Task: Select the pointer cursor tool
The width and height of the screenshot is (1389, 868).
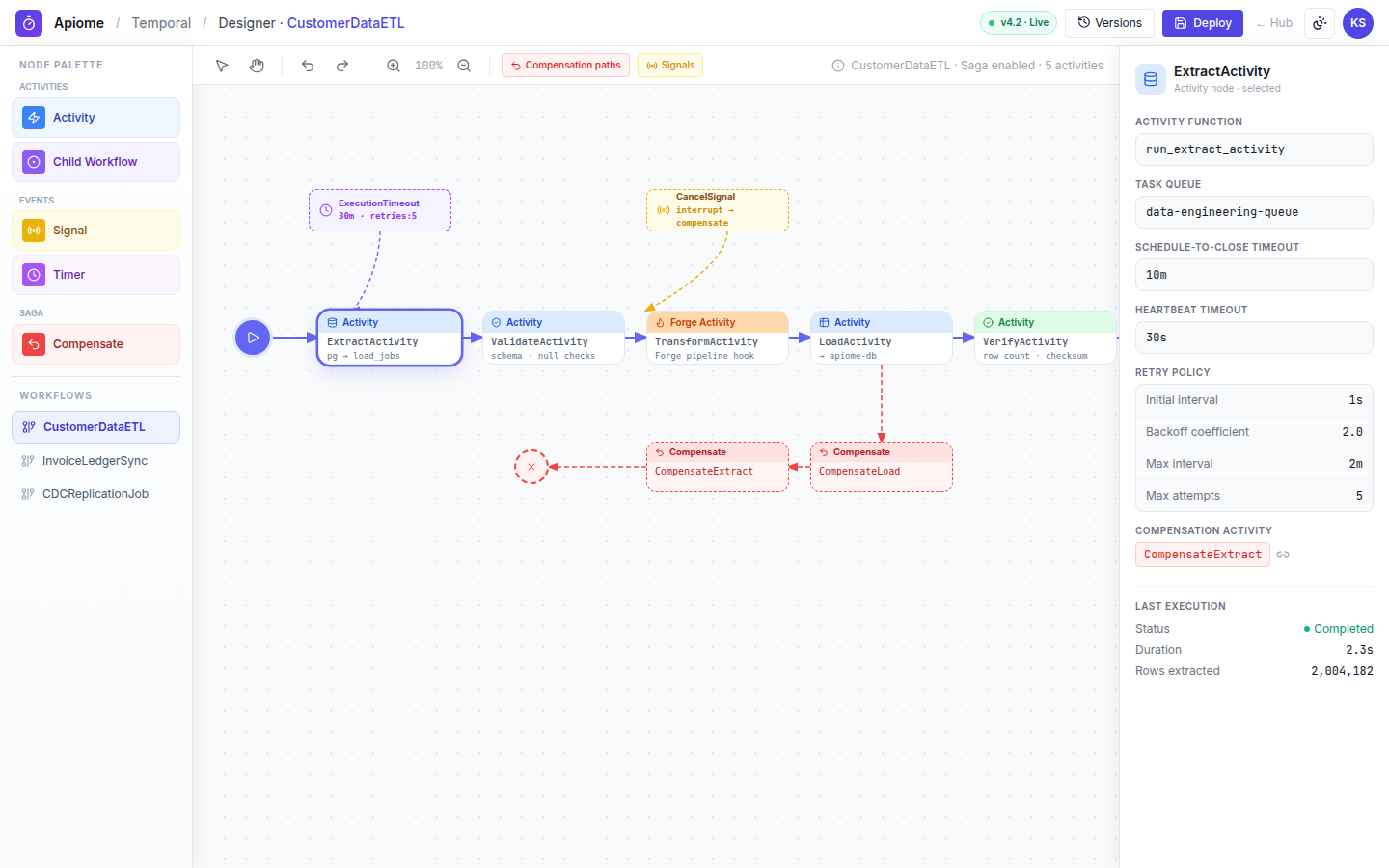Action: (222, 66)
